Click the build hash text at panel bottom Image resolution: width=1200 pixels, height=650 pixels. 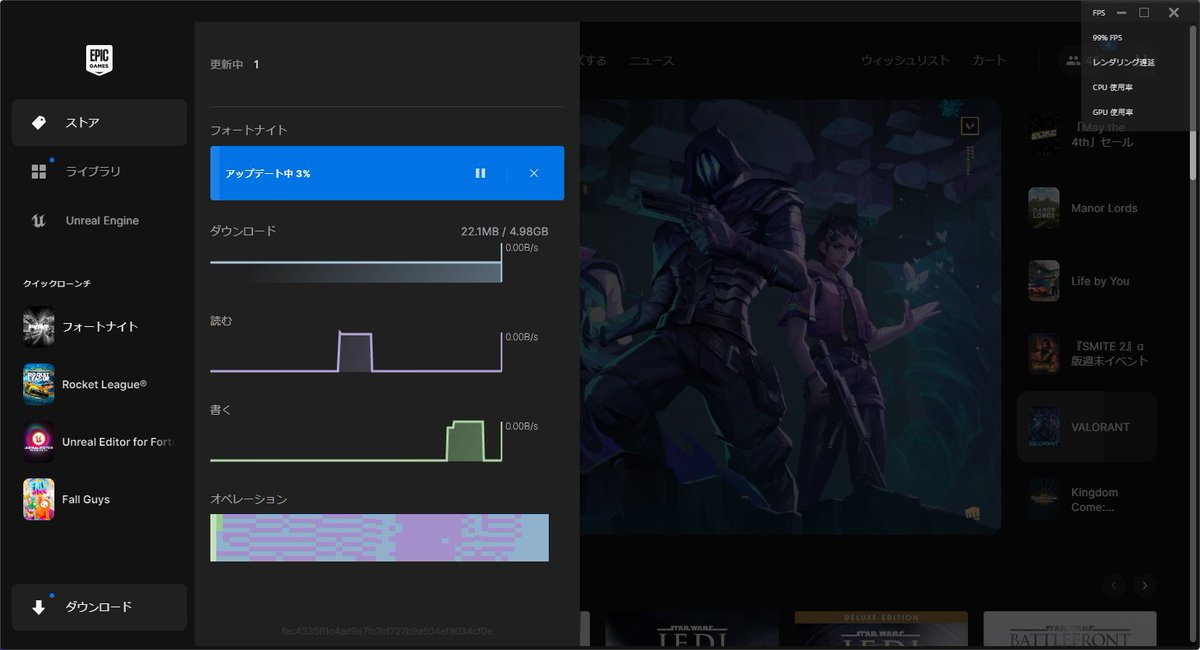pyautogui.click(x=387, y=632)
